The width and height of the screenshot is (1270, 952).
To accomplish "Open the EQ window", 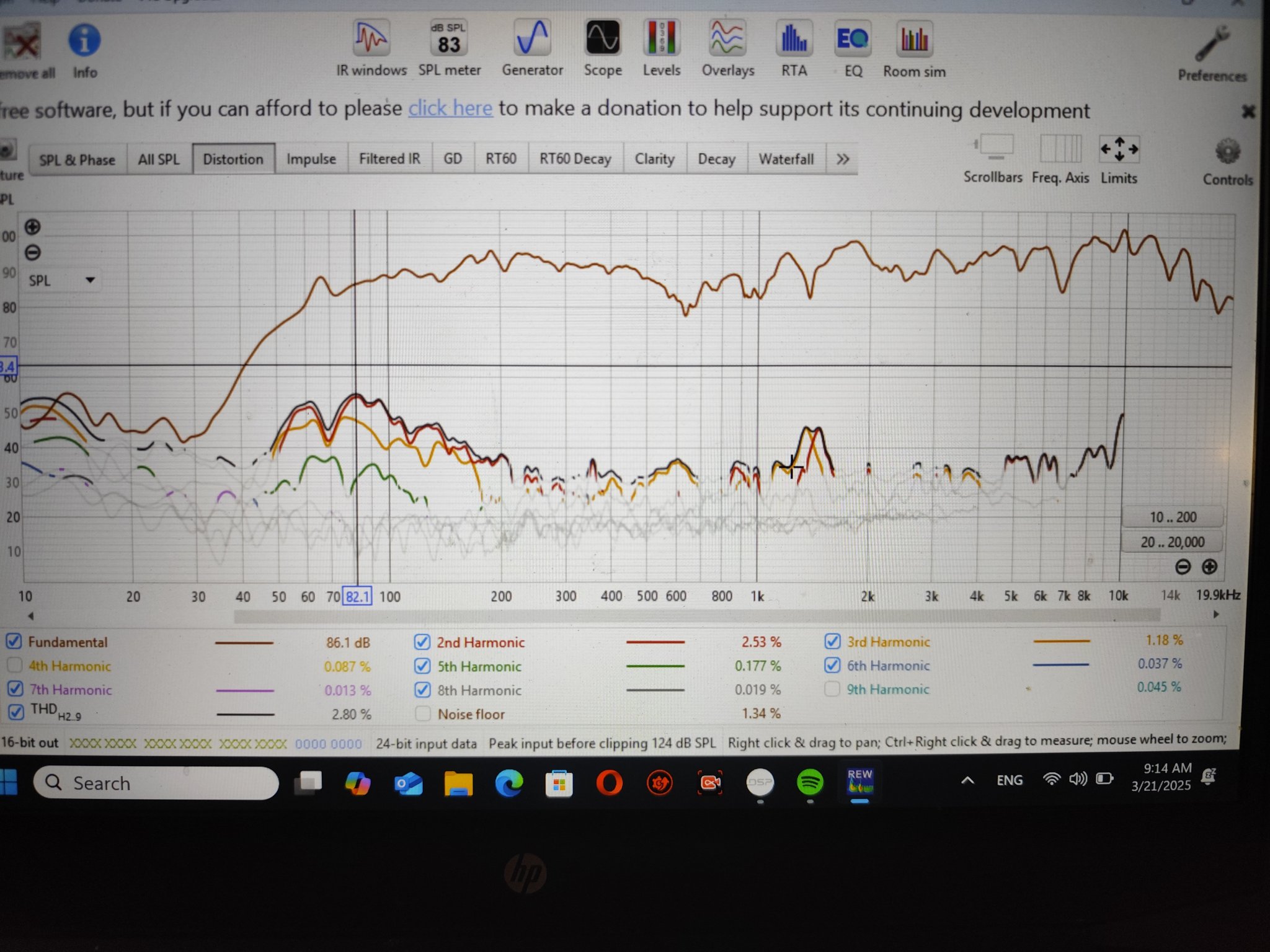I will click(x=853, y=39).
